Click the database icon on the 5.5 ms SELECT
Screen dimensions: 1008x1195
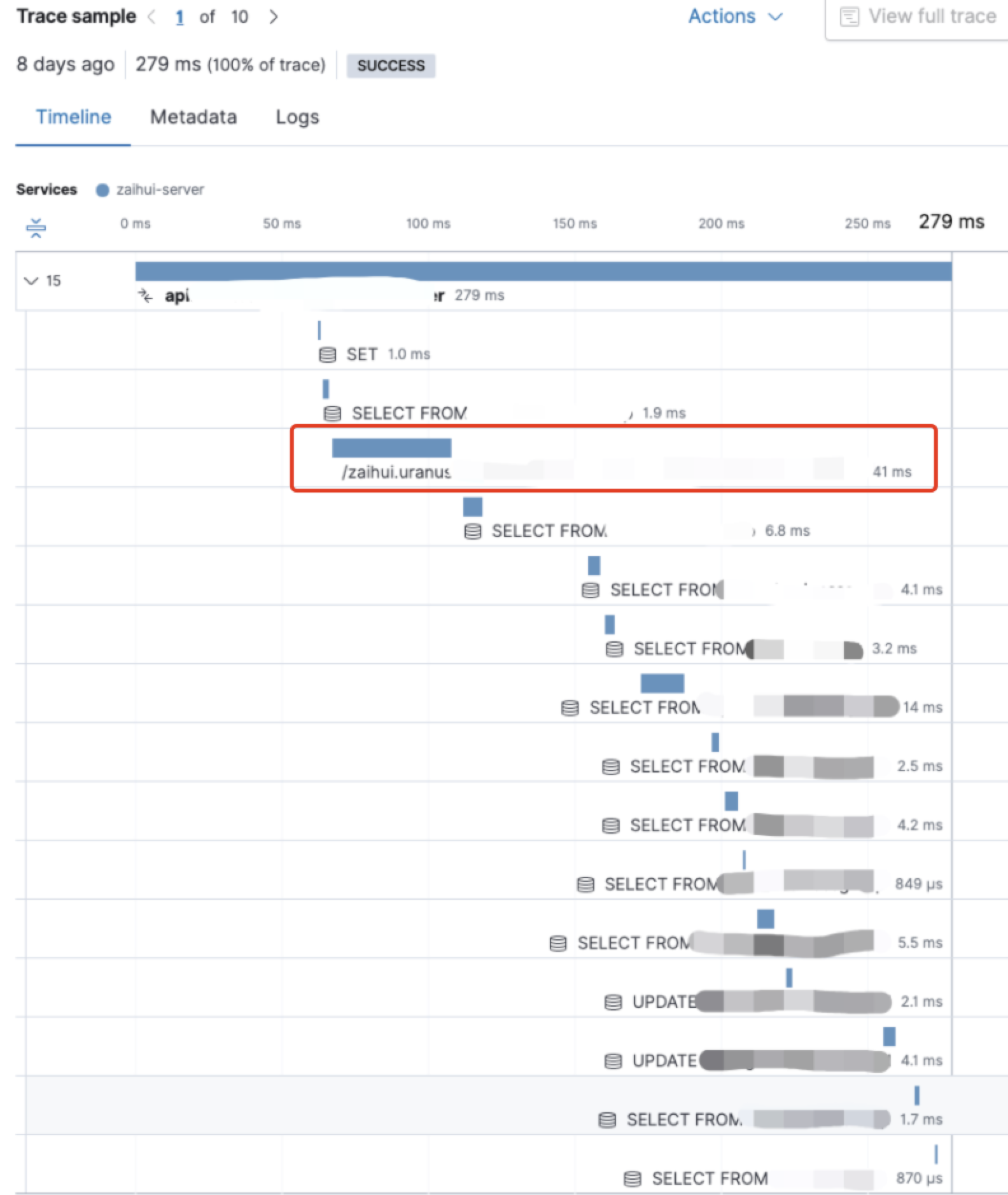tap(558, 943)
